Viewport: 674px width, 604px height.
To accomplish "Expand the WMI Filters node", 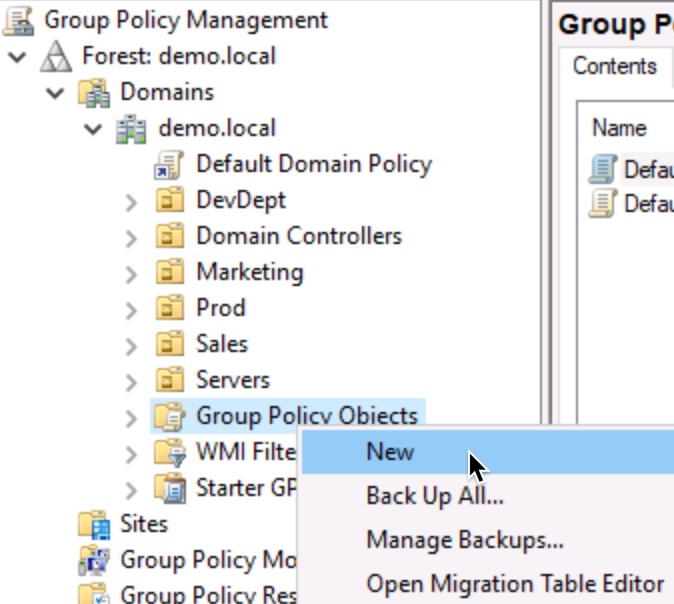I will tap(131, 455).
